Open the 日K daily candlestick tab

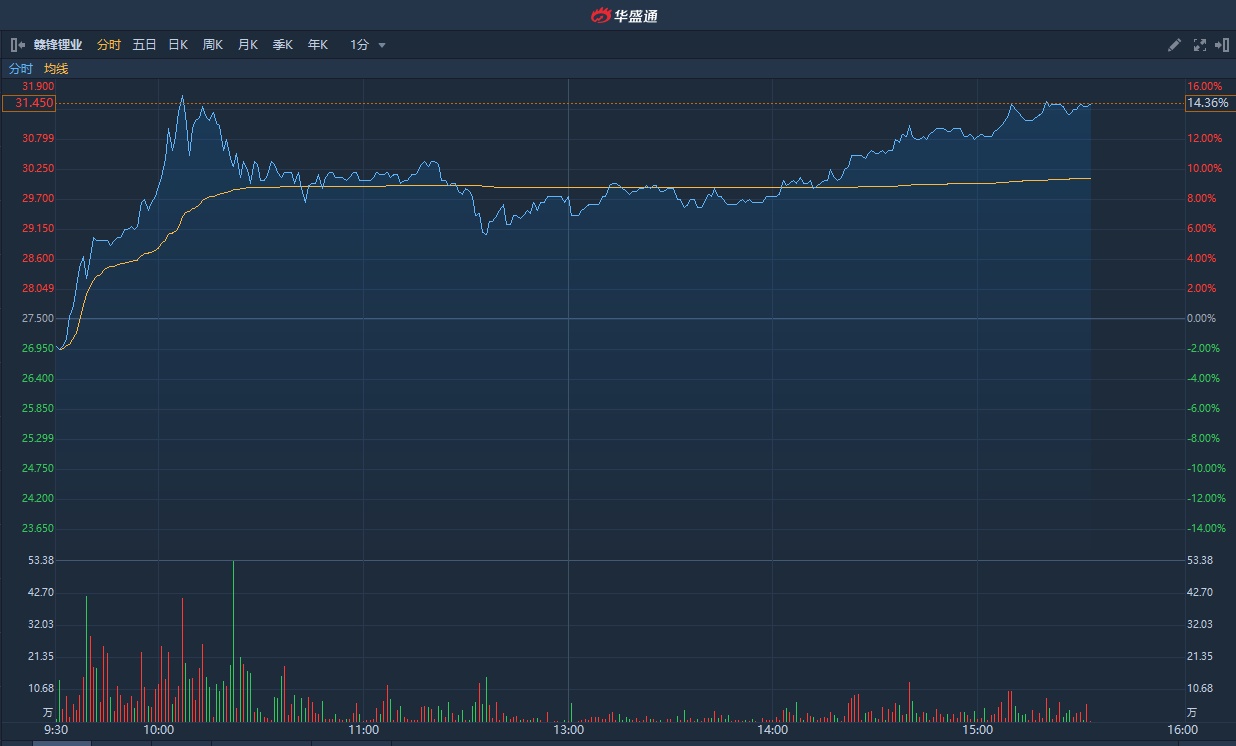tap(178, 45)
